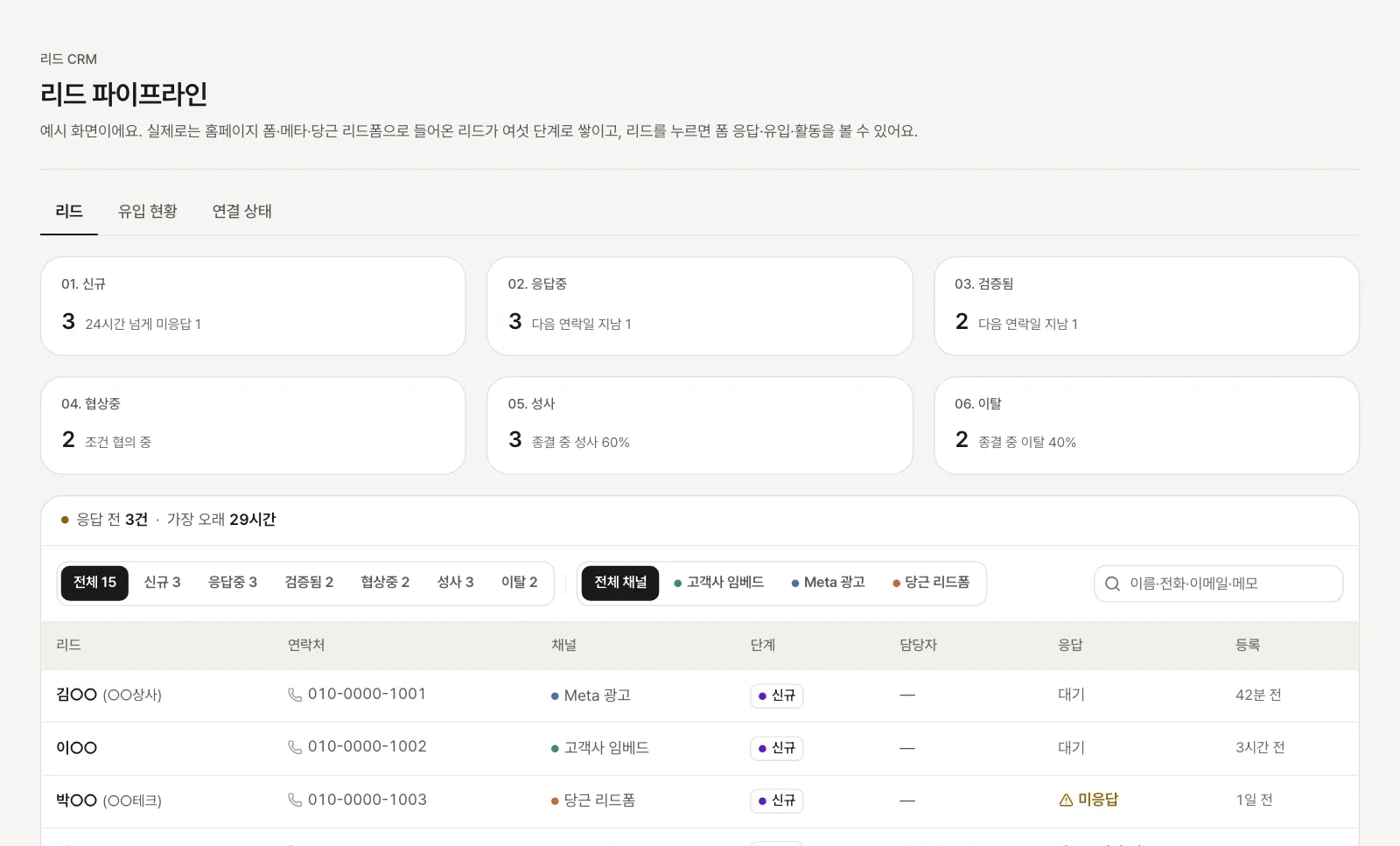Filter leads by 성사 3
The image size is (1400, 846).
coord(455,583)
